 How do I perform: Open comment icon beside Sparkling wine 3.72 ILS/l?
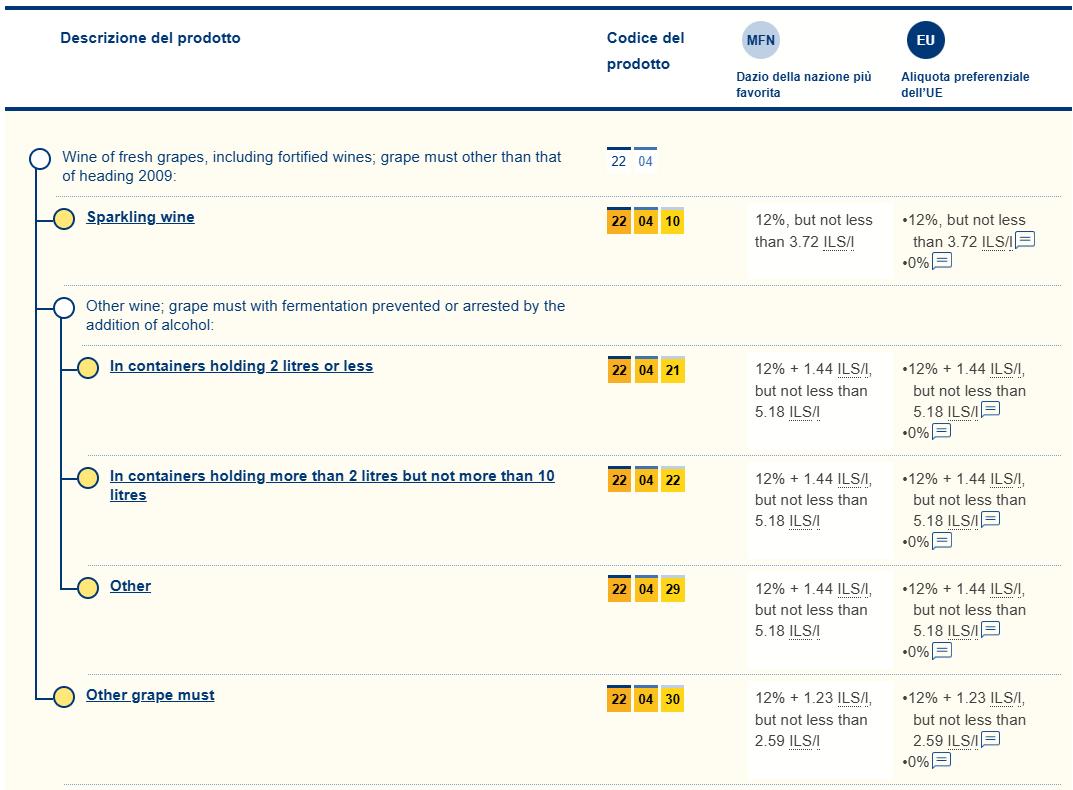coord(1025,240)
